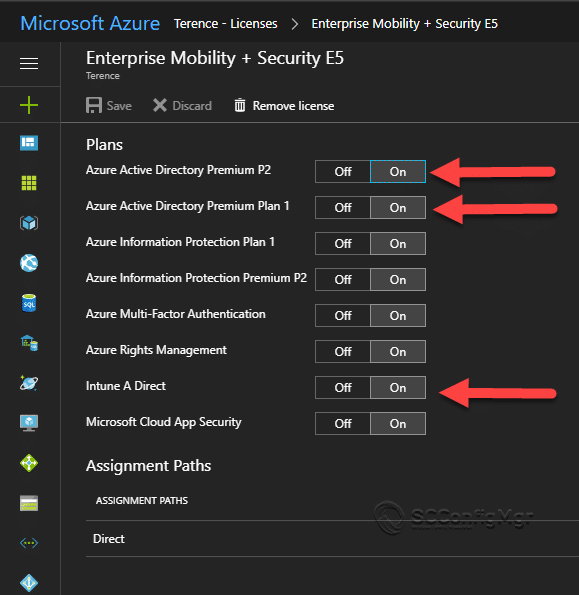
Task: Turn on Azure Active Directory Premium P2
Action: 398,172
